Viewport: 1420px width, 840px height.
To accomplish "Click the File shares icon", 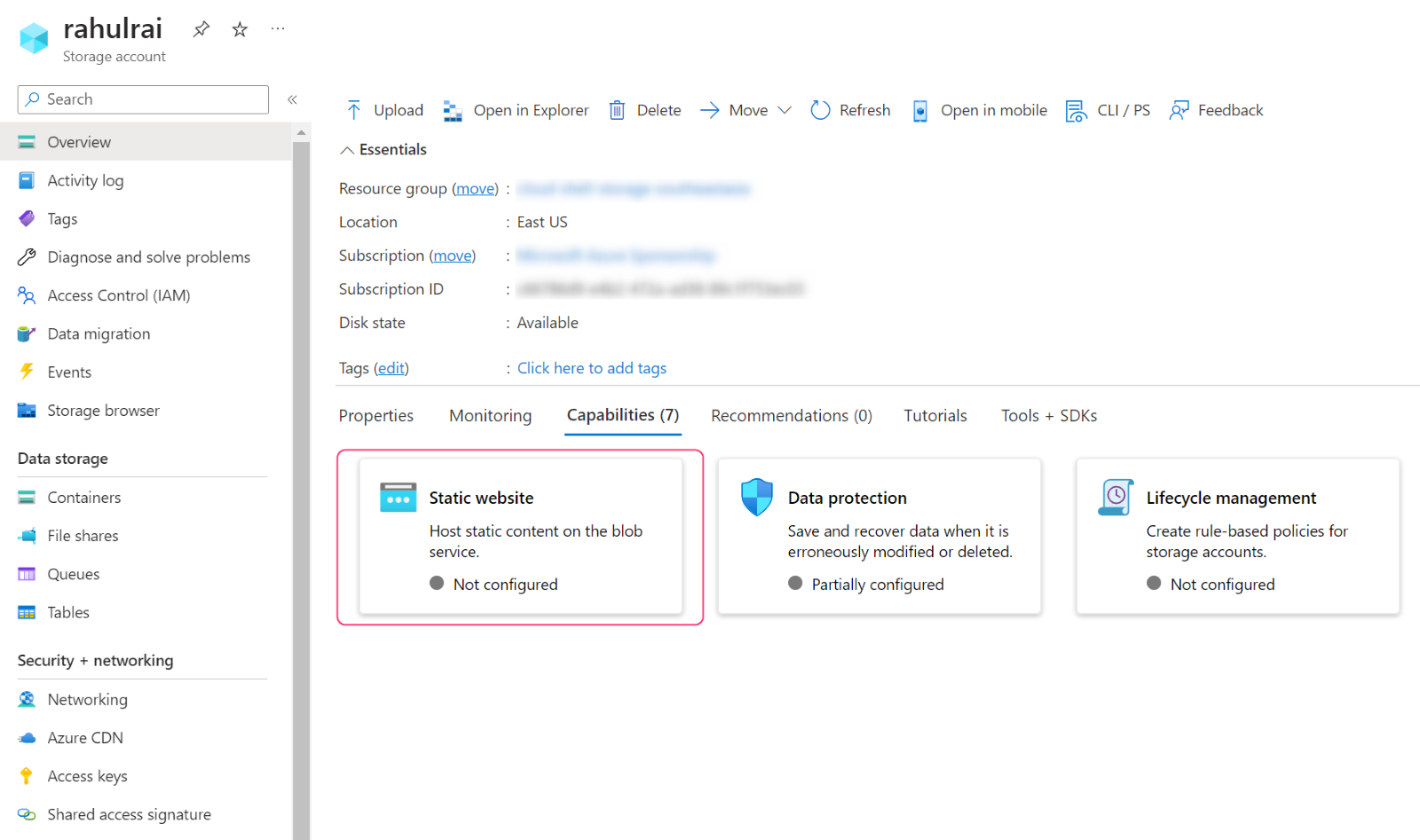I will pos(27,536).
